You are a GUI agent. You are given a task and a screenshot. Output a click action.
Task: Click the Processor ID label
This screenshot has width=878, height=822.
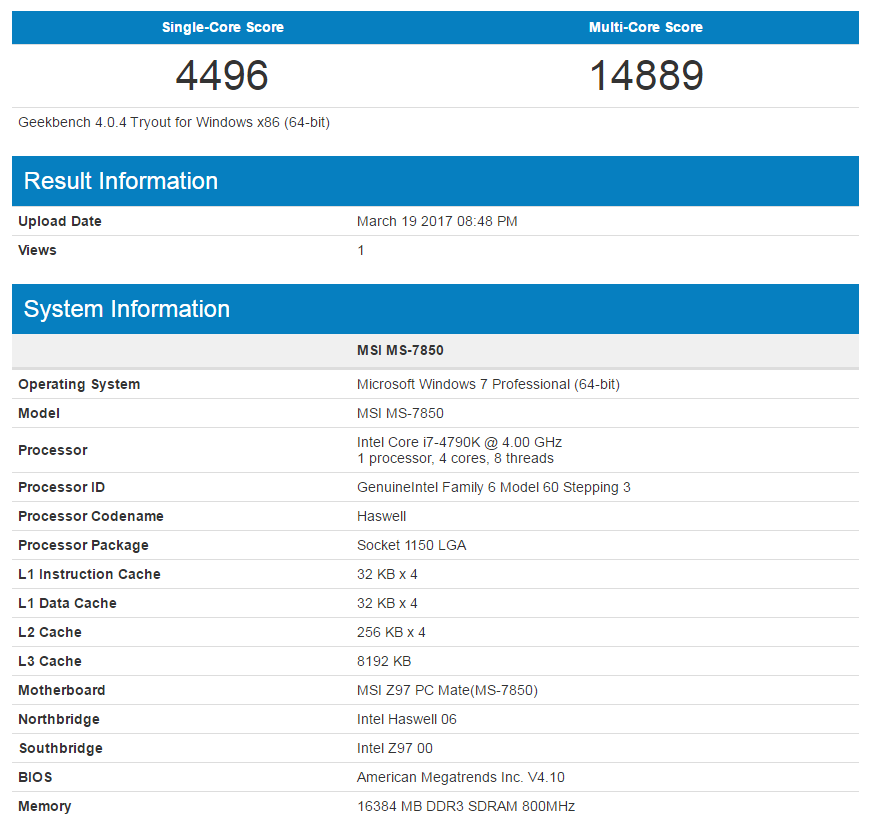62,487
